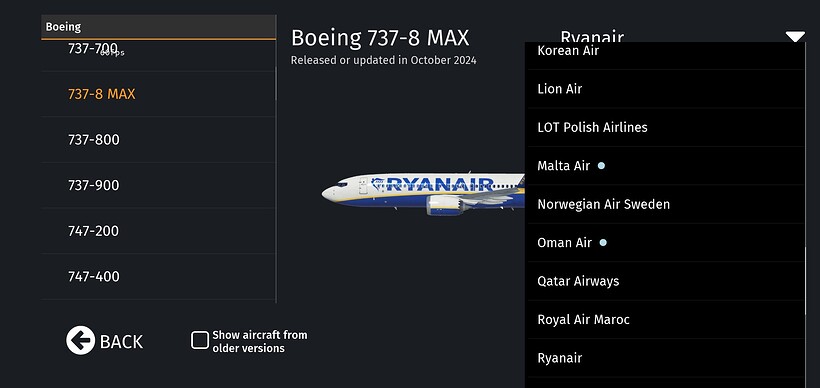Screen dimensions: 820x388
Task: Click the Boeing manufacturer header
Action: [x=158, y=27]
